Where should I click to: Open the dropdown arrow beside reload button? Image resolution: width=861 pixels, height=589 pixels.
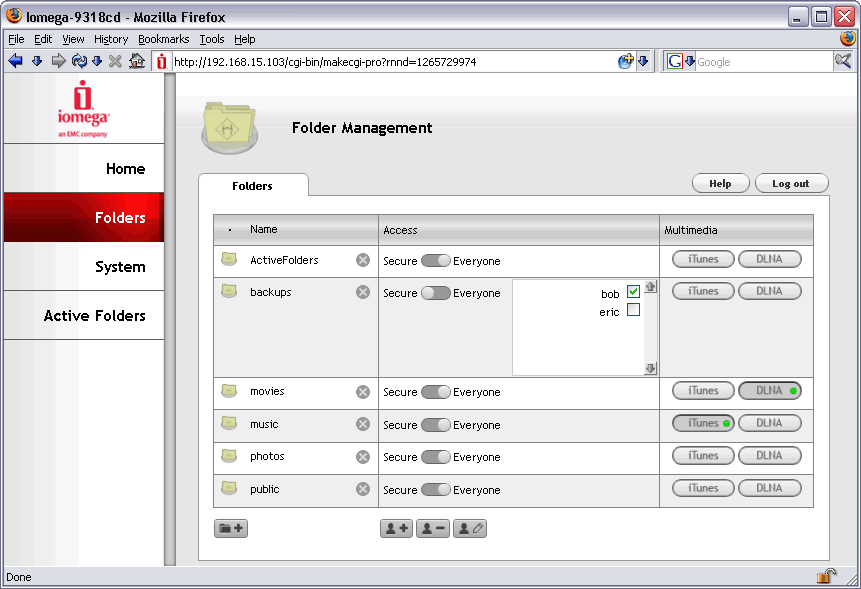(x=97, y=61)
